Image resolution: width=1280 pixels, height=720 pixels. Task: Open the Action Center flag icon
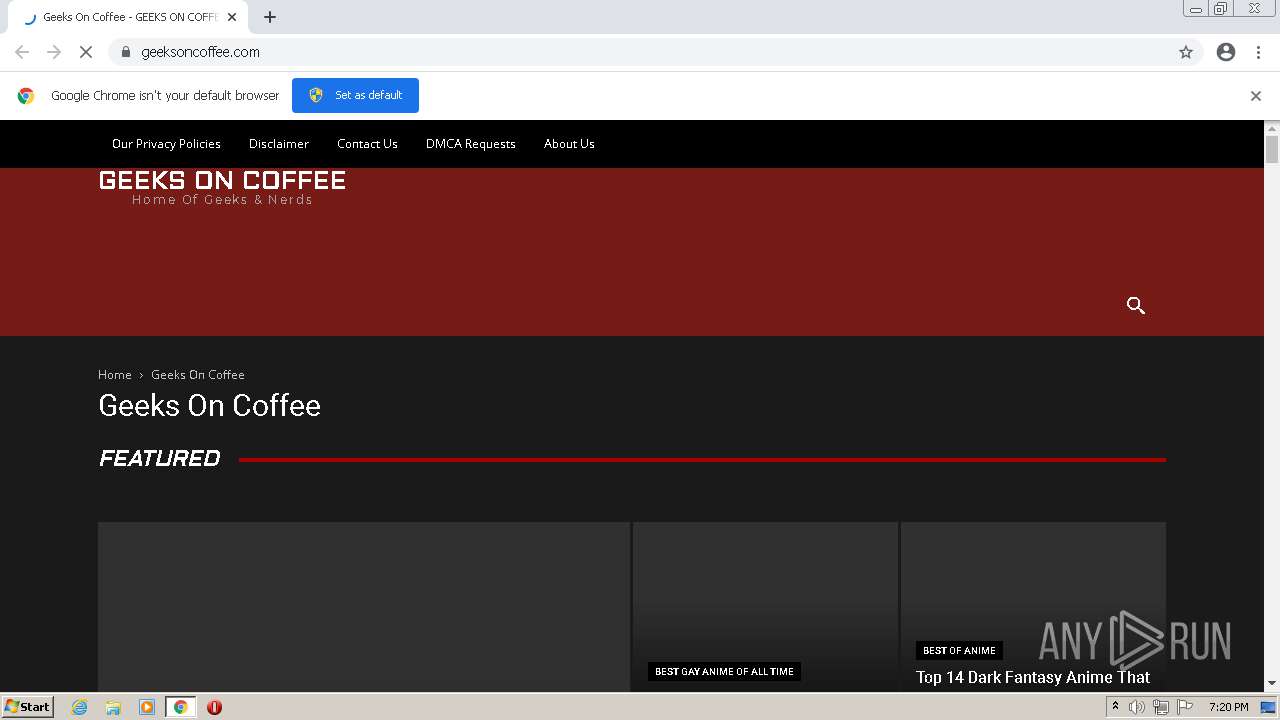pos(1185,707)
